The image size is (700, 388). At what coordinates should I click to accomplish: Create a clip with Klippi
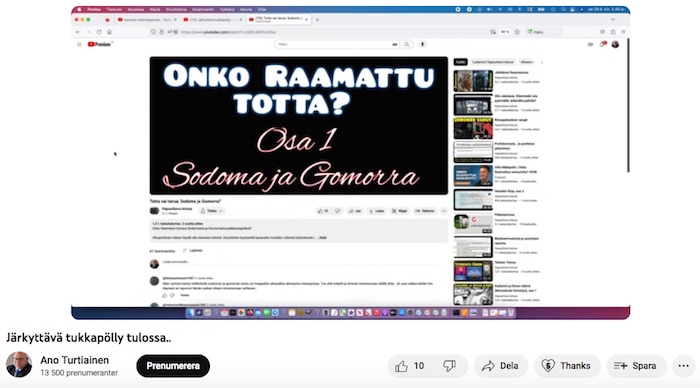point(400,211)
